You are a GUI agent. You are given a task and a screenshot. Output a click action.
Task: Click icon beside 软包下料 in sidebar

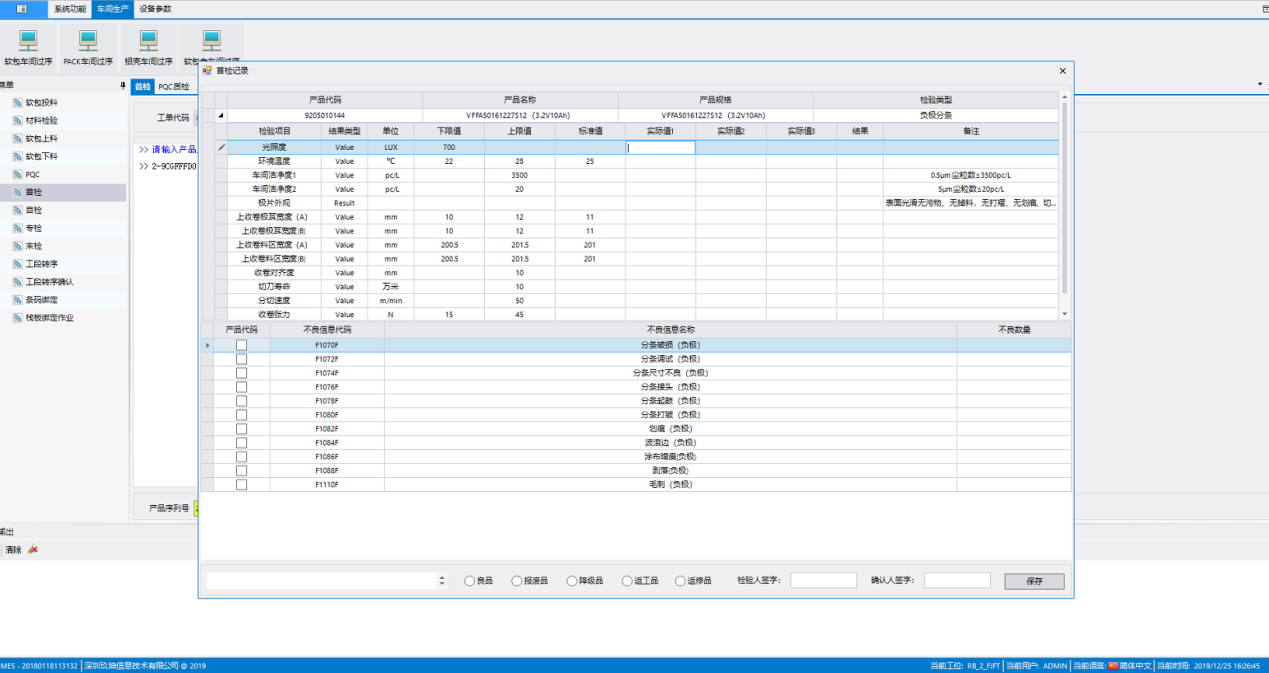coord(17,156)
